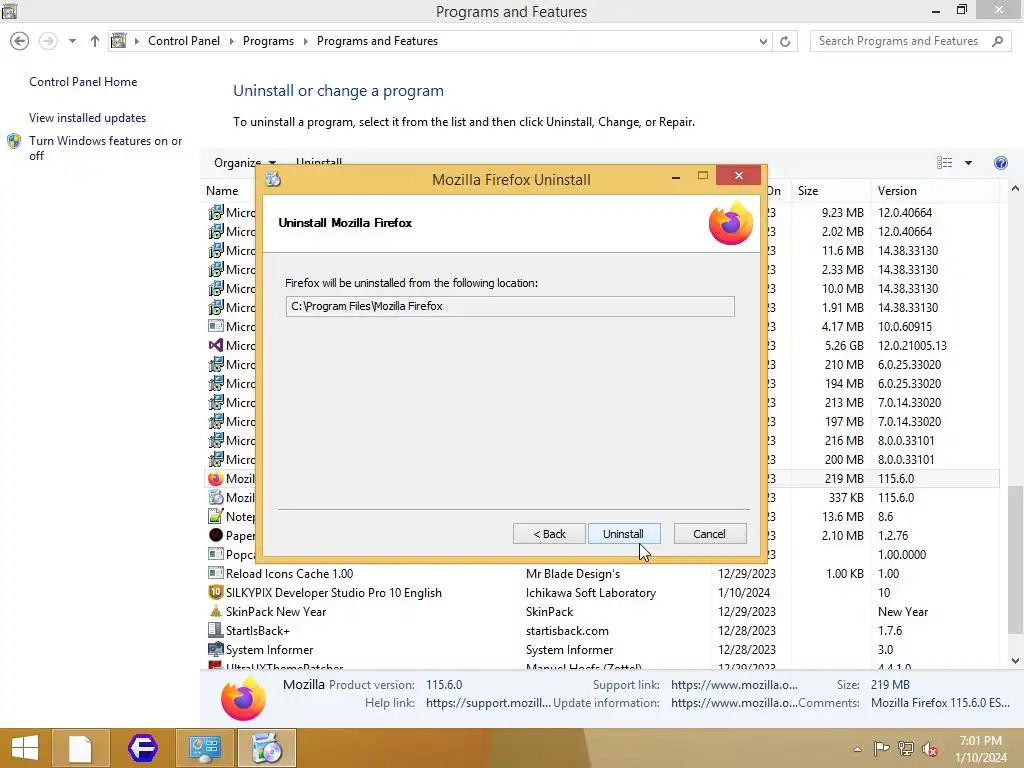
Task: Click the 14.6 MB... 13.6 MB size cell
Action: click(842, 517)
